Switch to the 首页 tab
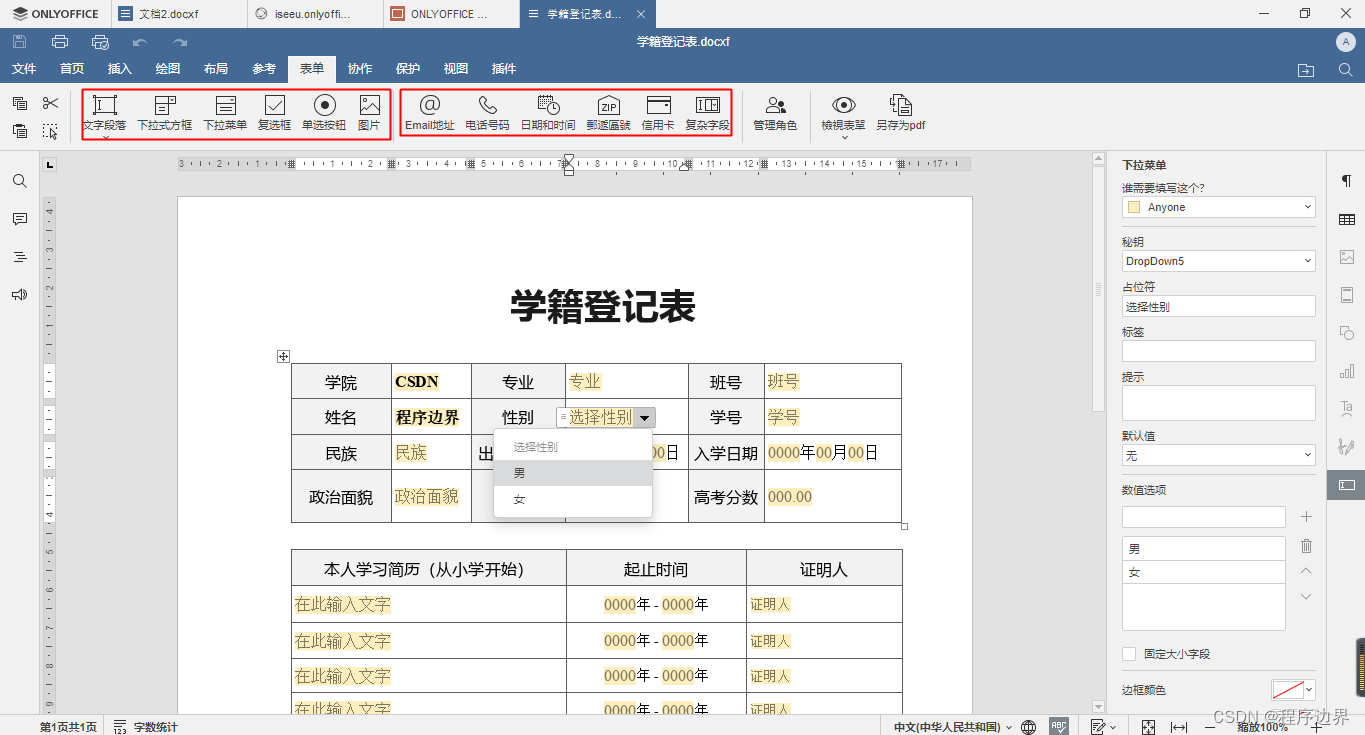This screenshot has height=735, width=1365. [72, 69]
